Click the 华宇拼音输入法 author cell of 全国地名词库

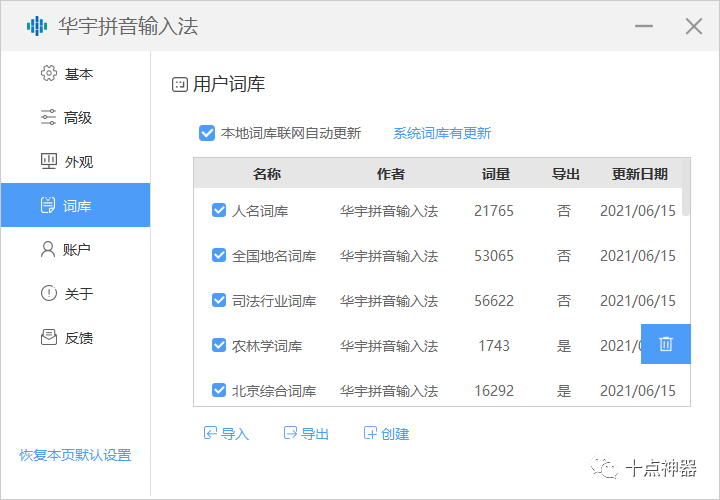[389, 256]
